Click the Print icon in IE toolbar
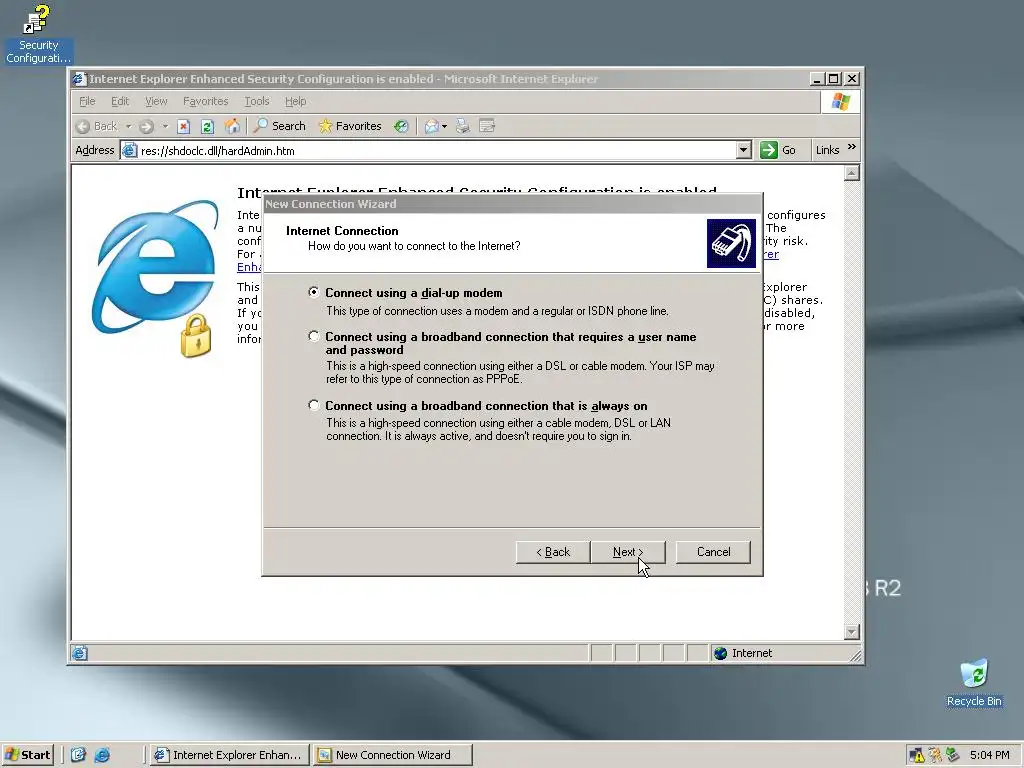Image resolution: width=1024 pixels, height=768 pixels. 462,126
